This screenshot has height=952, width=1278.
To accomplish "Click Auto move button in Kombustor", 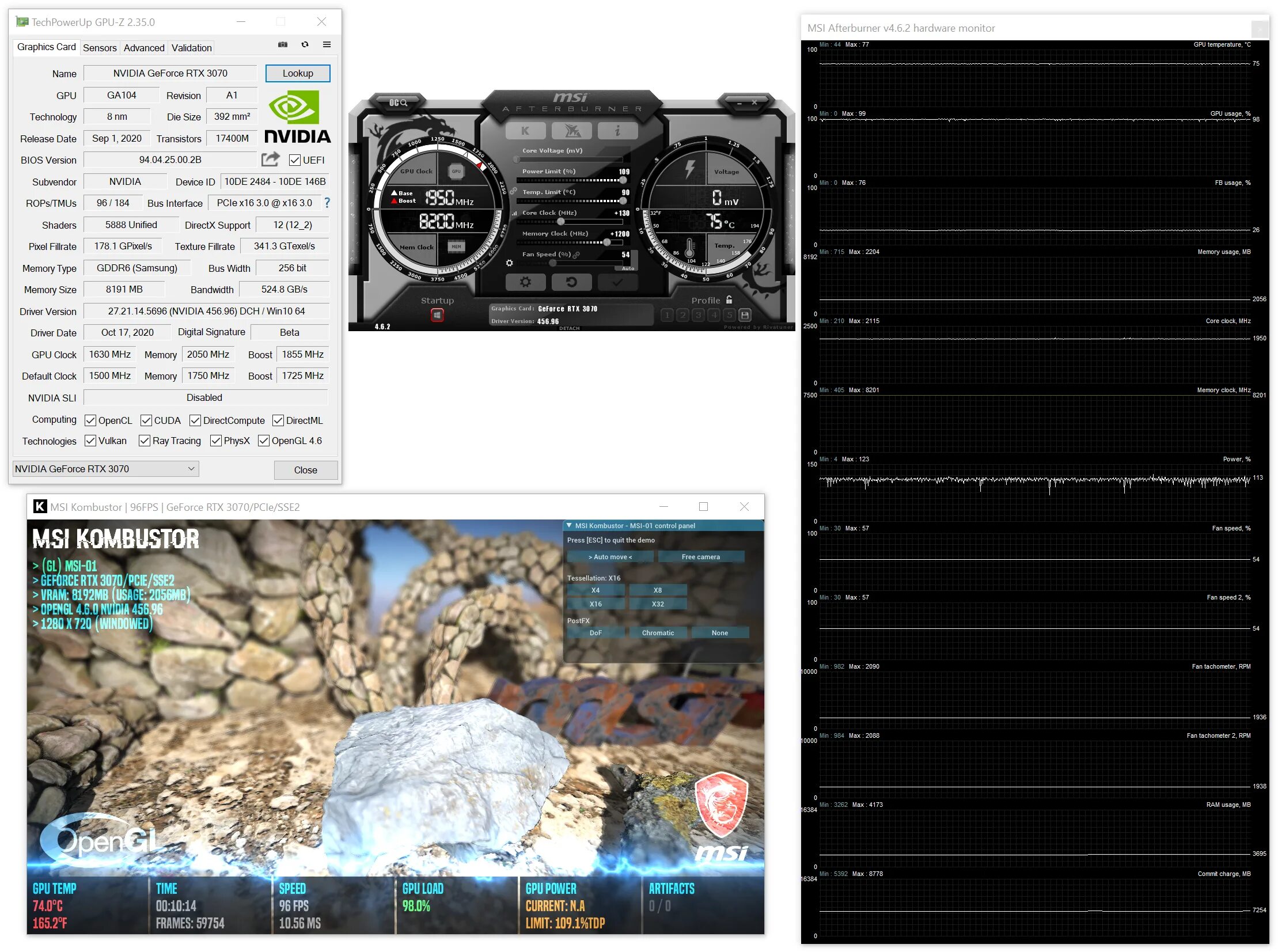I will coord(610,557).
